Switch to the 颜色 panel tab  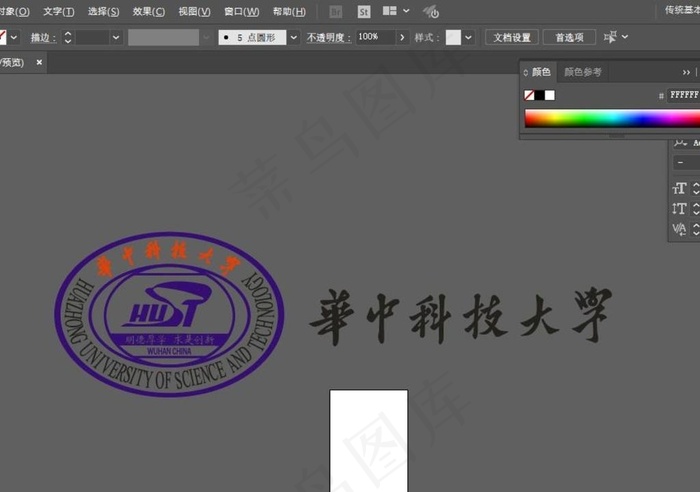541,72
